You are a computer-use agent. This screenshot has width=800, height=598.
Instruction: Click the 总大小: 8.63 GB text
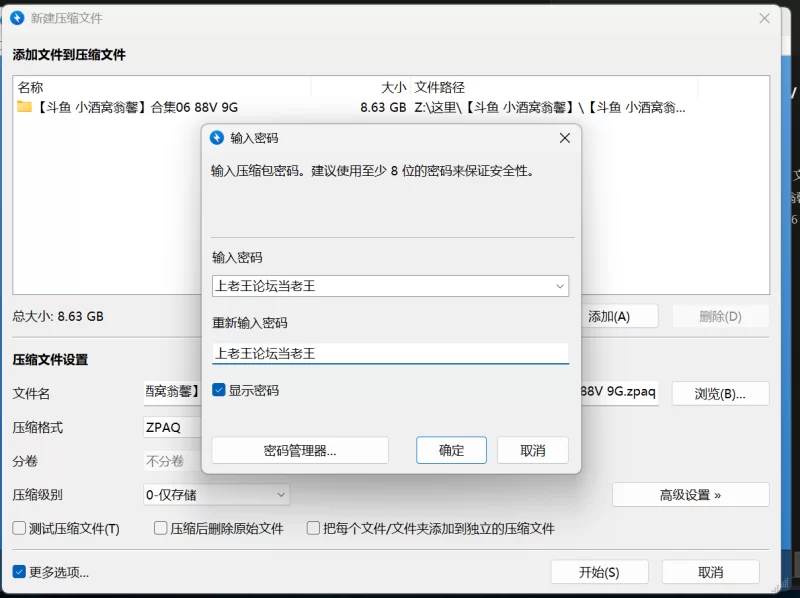pos(58,316)
